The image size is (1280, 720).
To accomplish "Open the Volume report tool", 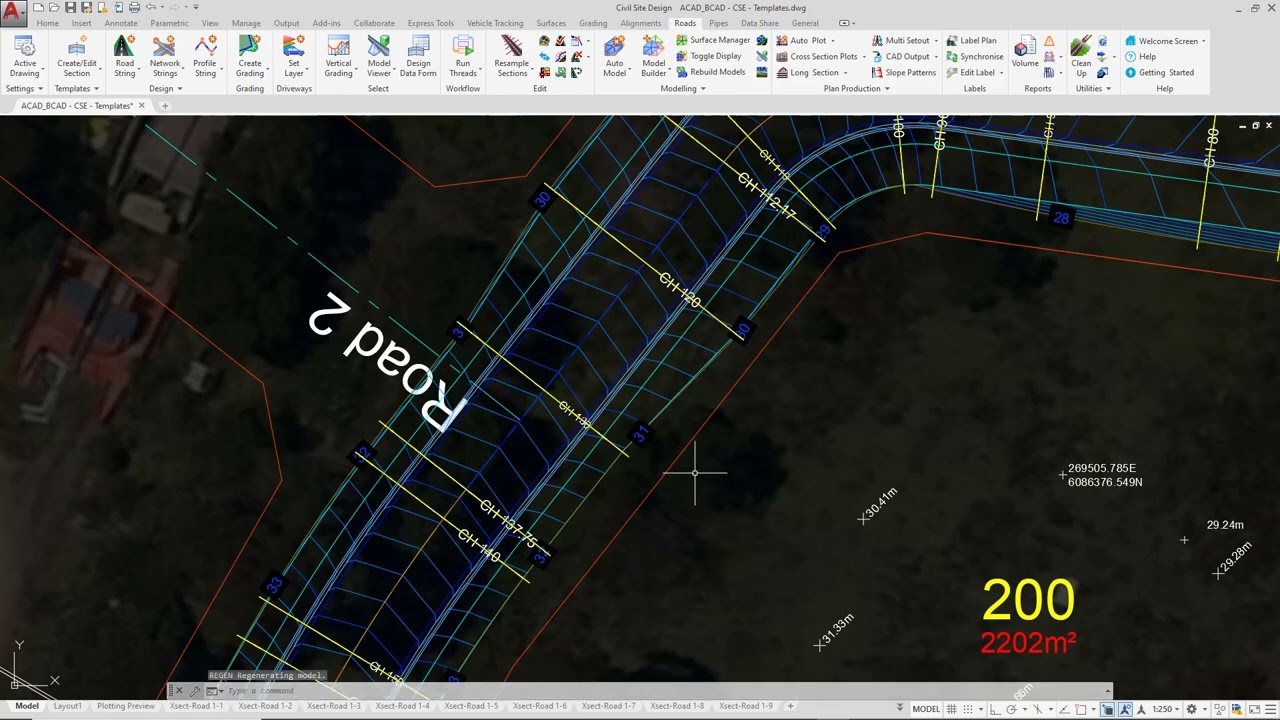I will click(x=1025, y=52).
